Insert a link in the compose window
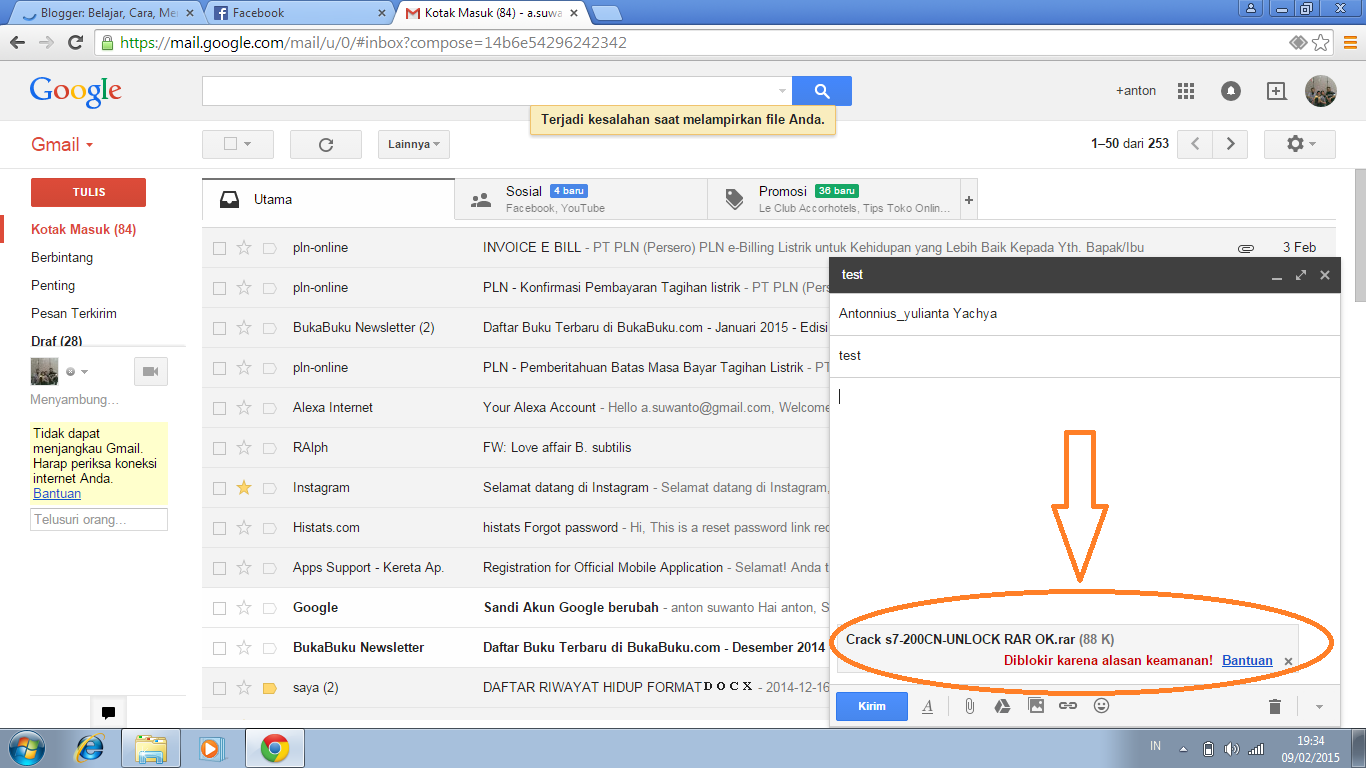 tap(1067, 706)
